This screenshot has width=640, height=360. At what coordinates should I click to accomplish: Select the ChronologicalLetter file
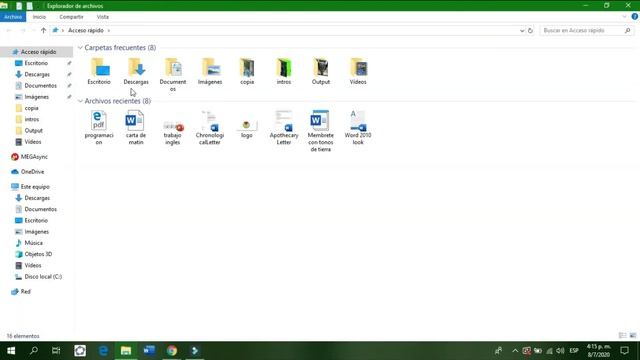click(210, 127)
